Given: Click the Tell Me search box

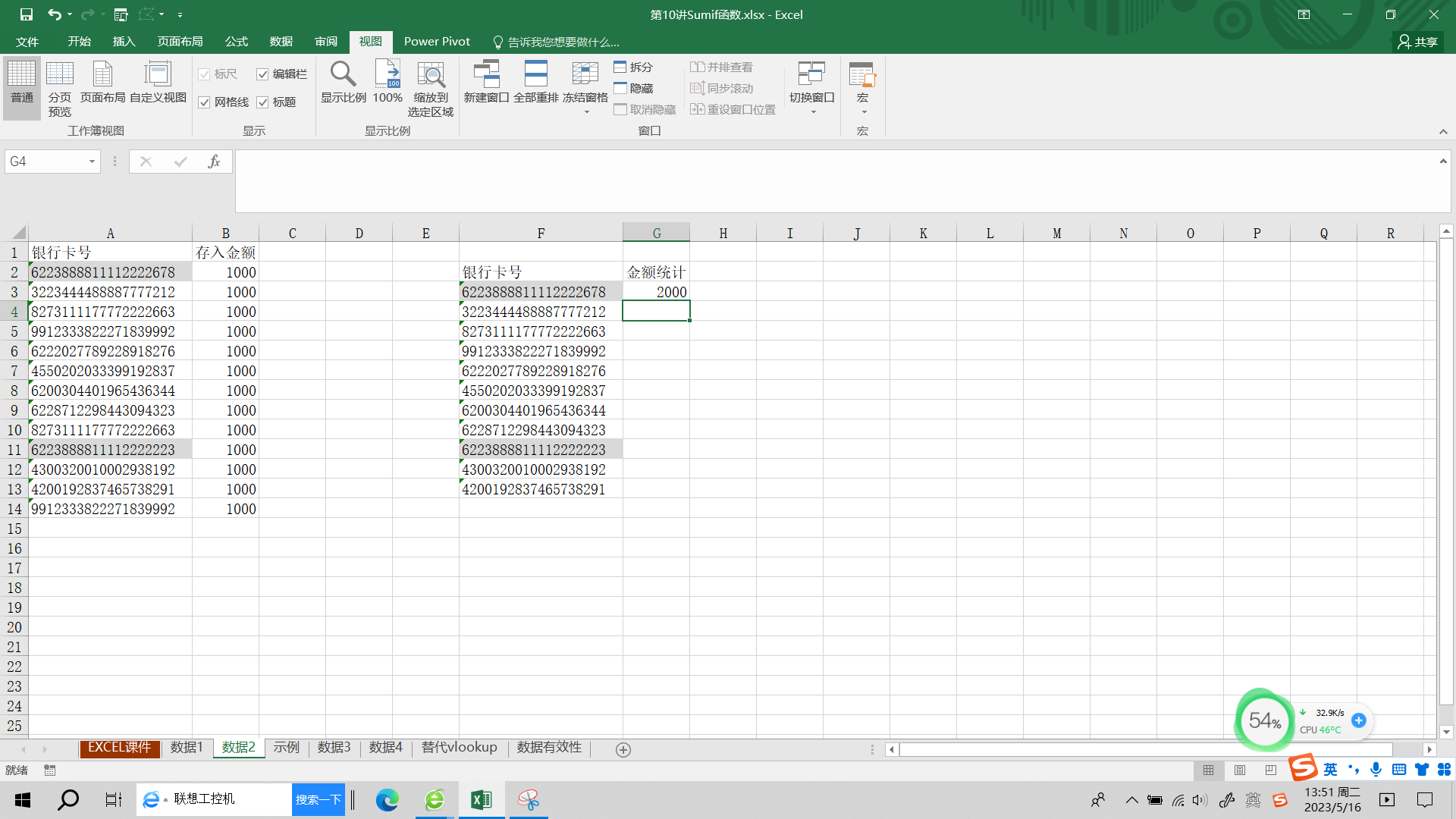Looking at the screenshot, I should pyautogui.click(x=556, y=42).
